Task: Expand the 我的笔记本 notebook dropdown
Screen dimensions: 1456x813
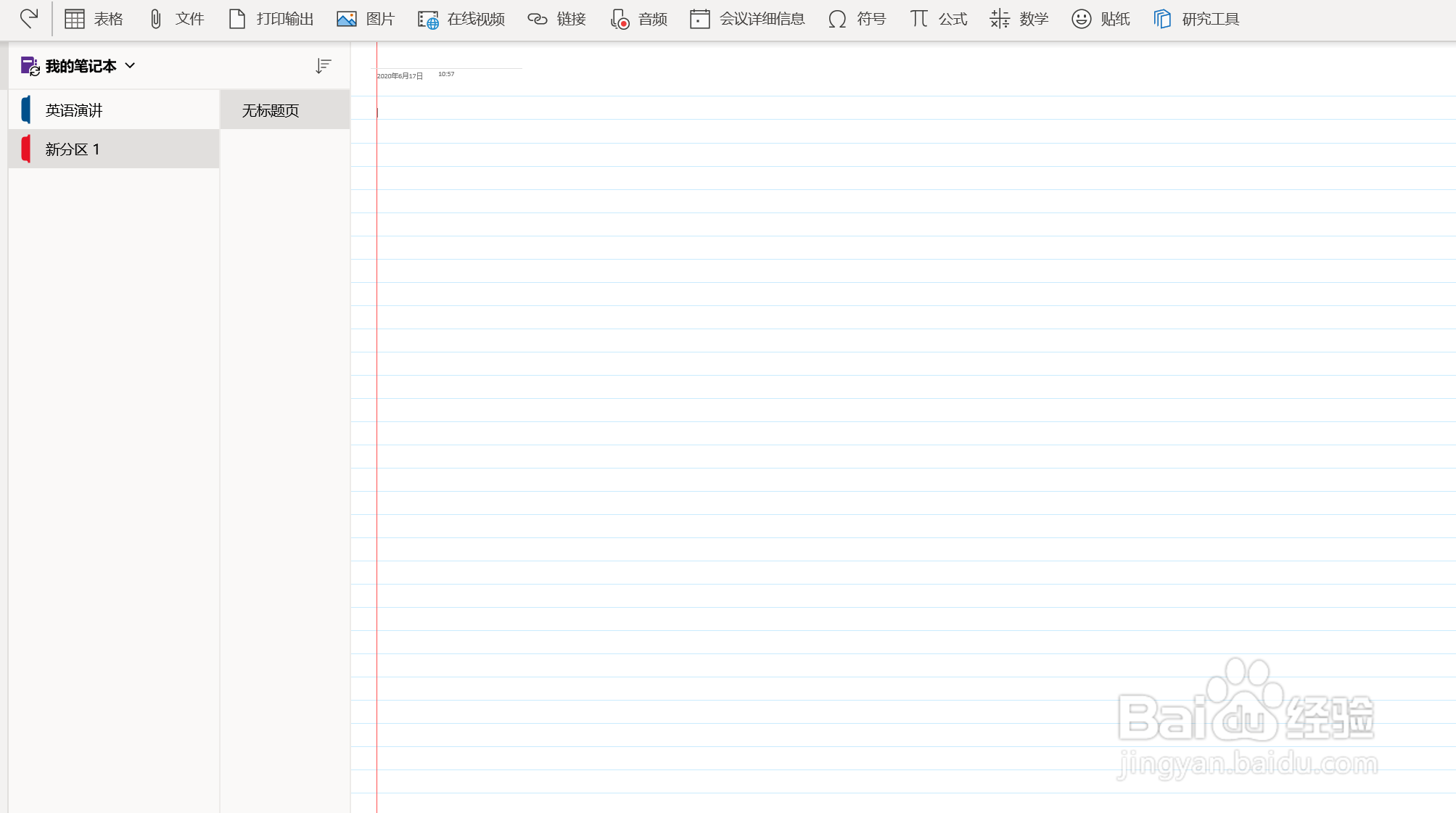Action: pos(130,65)
